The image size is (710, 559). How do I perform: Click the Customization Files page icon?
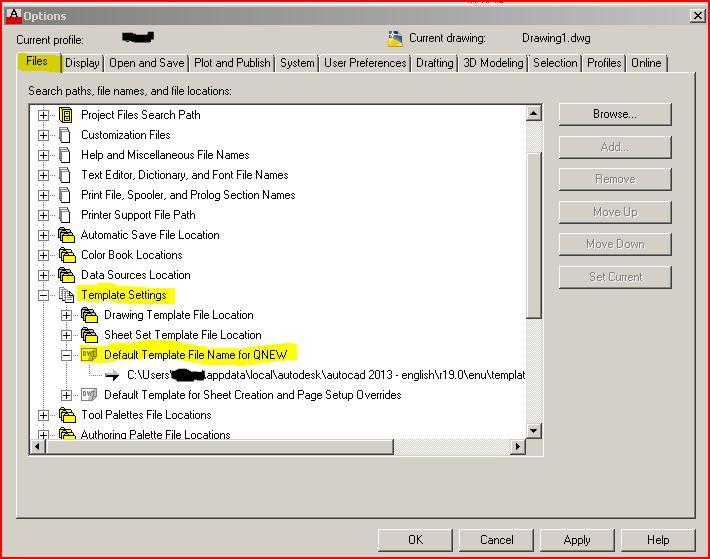coord(65,135)
